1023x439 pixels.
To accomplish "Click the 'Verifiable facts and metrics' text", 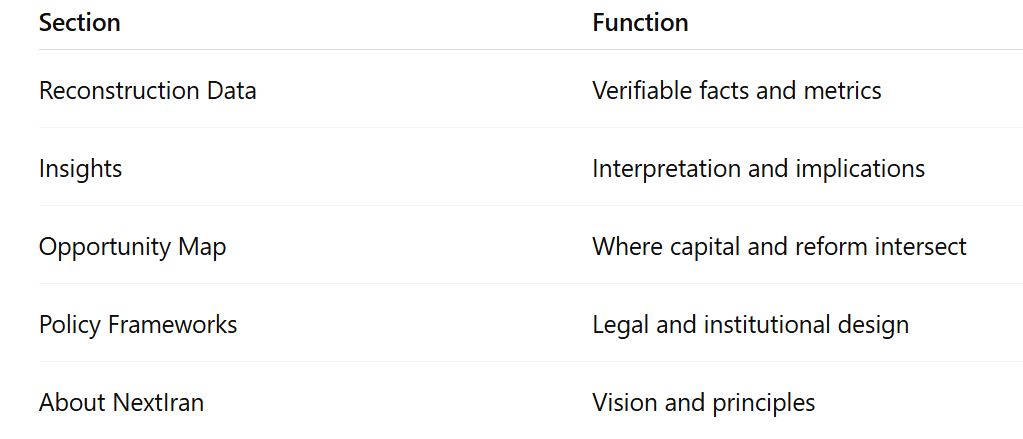I will [x=736, y=91].
